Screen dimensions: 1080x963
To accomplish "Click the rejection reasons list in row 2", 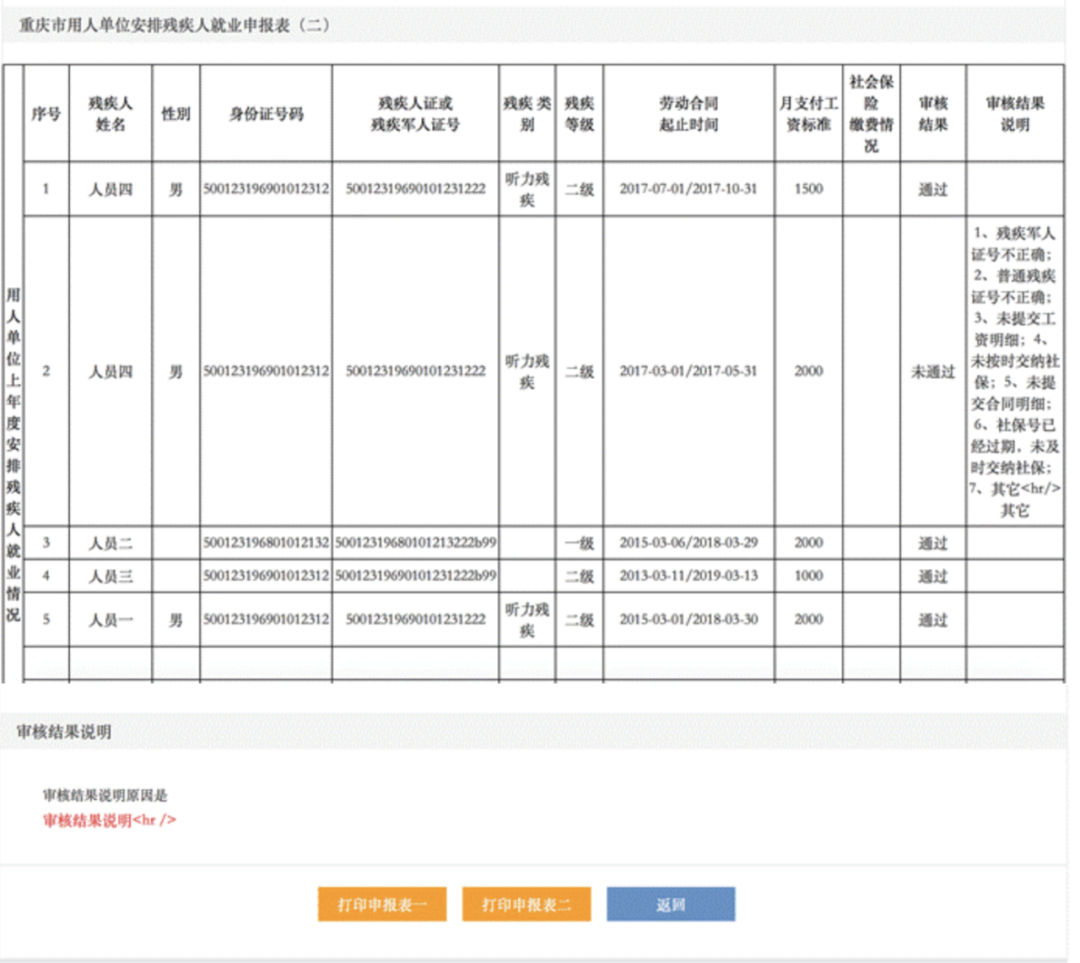I will point(1014,371).
